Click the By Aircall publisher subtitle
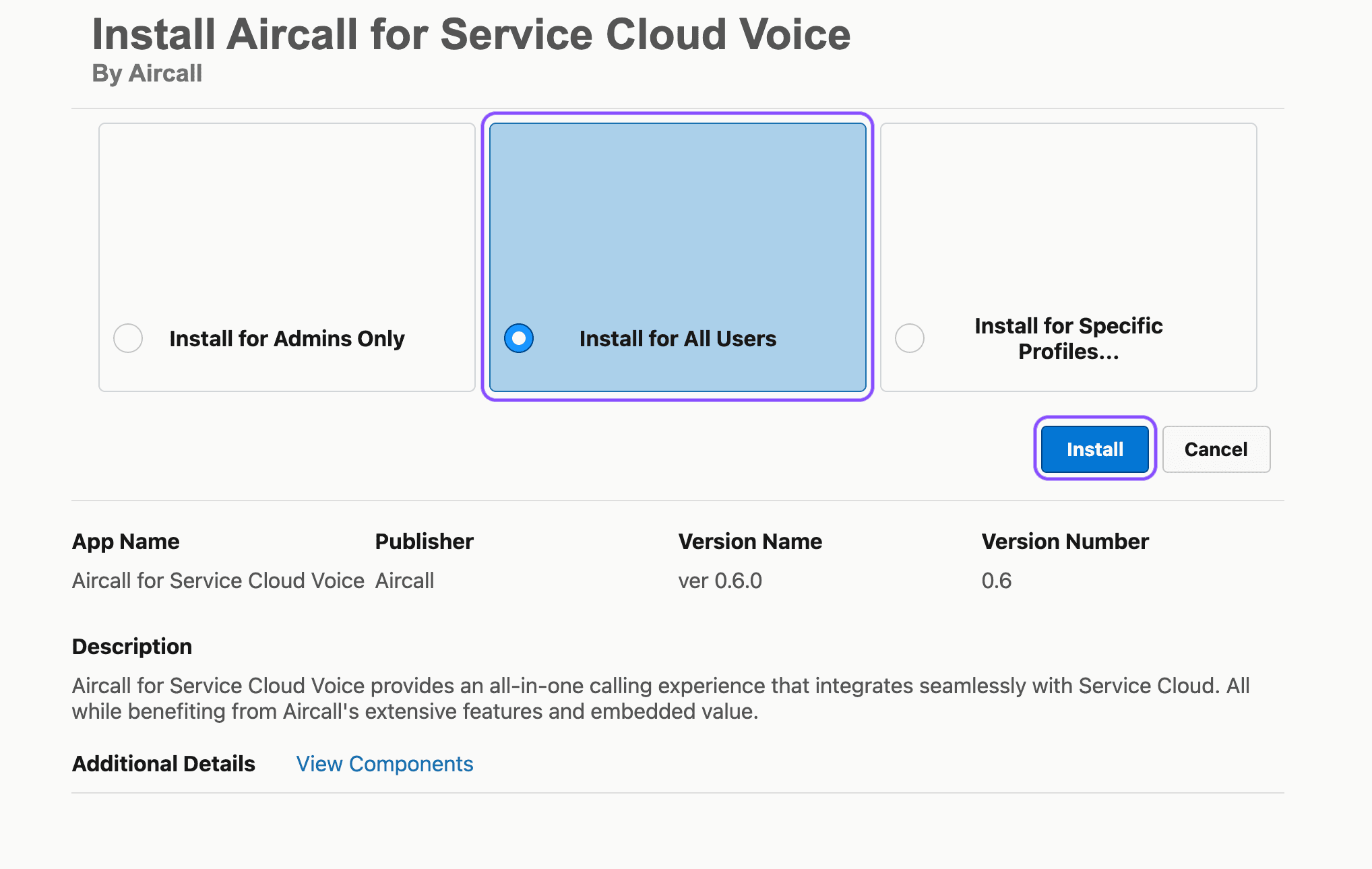The height and width of the screenshot is (869, 1372). pyautogui.click(x=147, y=73)
